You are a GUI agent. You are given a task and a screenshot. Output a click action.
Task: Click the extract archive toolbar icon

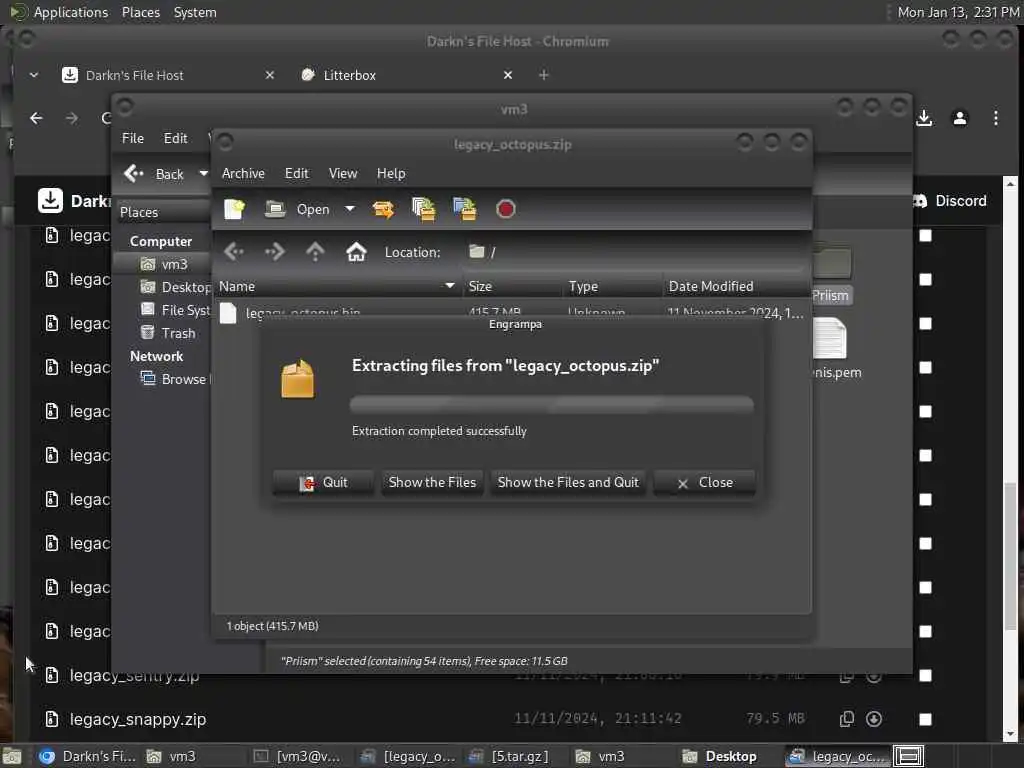point(383,209)
